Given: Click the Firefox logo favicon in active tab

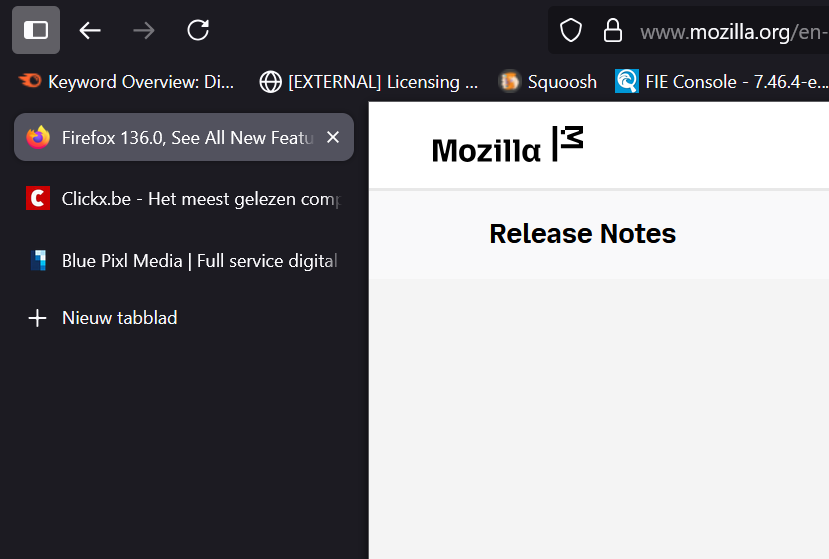Looking at the screenshot, I should coord(38,137).
